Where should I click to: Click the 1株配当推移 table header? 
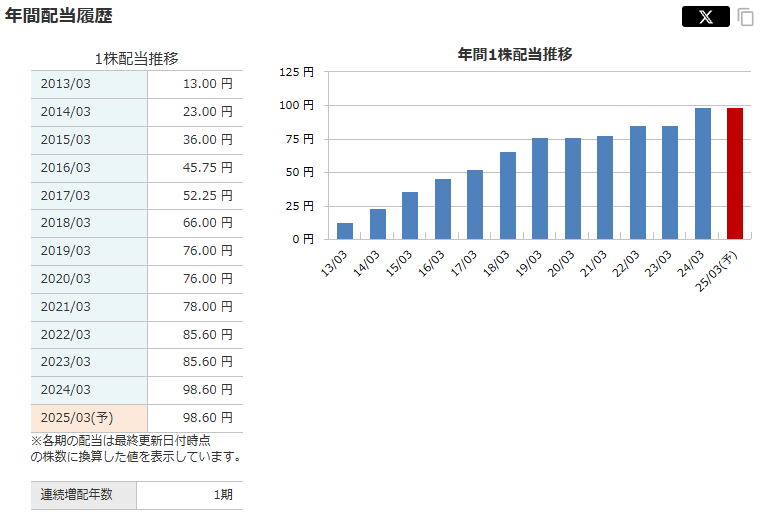coord(136,59)
